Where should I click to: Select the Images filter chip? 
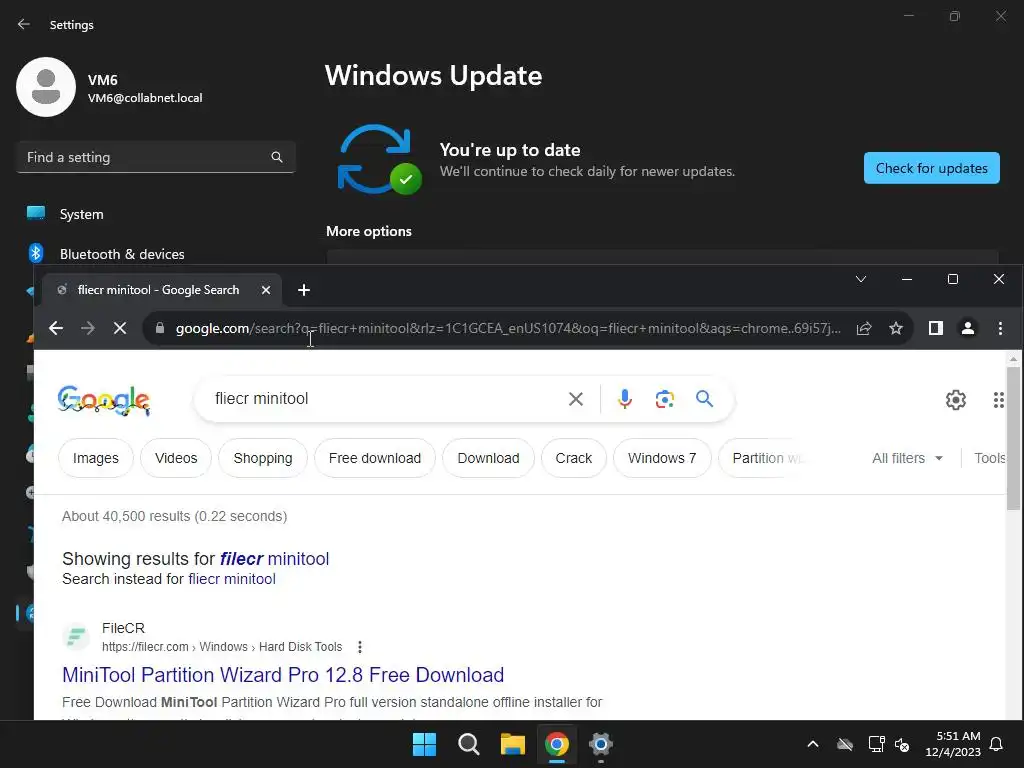coord(96,458)
